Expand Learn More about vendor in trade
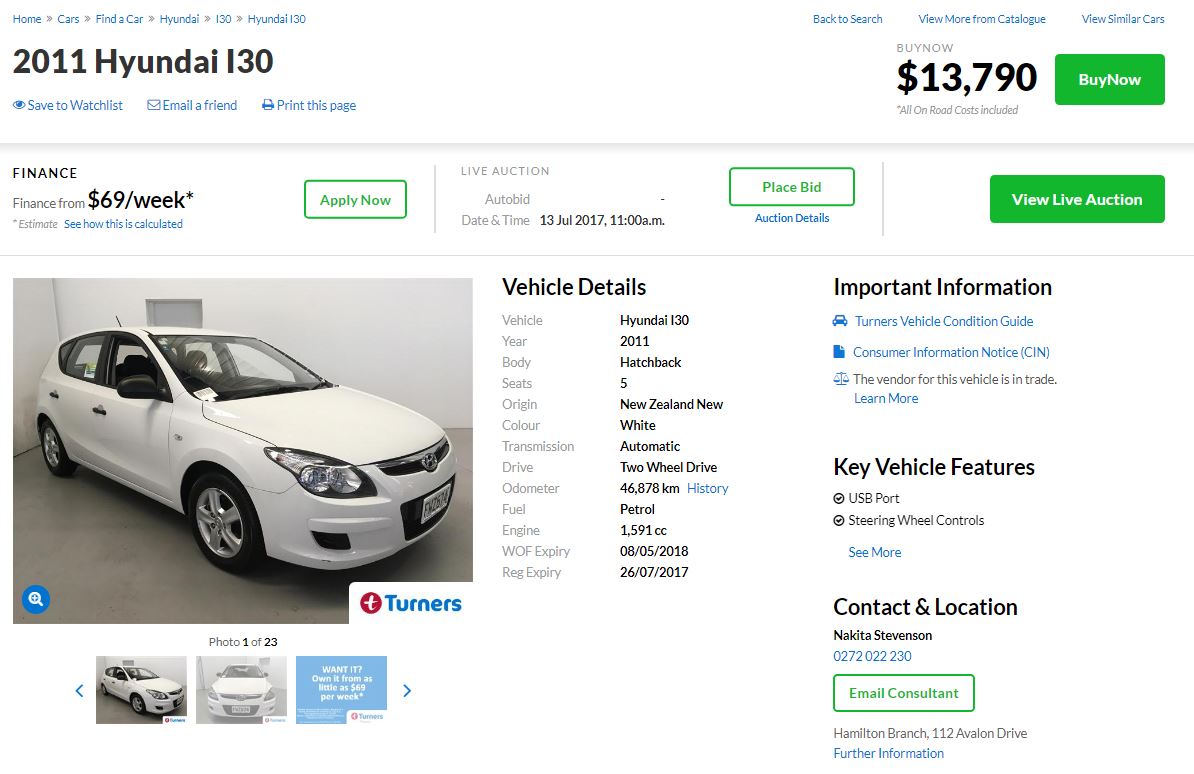 (x=885, y=398)
